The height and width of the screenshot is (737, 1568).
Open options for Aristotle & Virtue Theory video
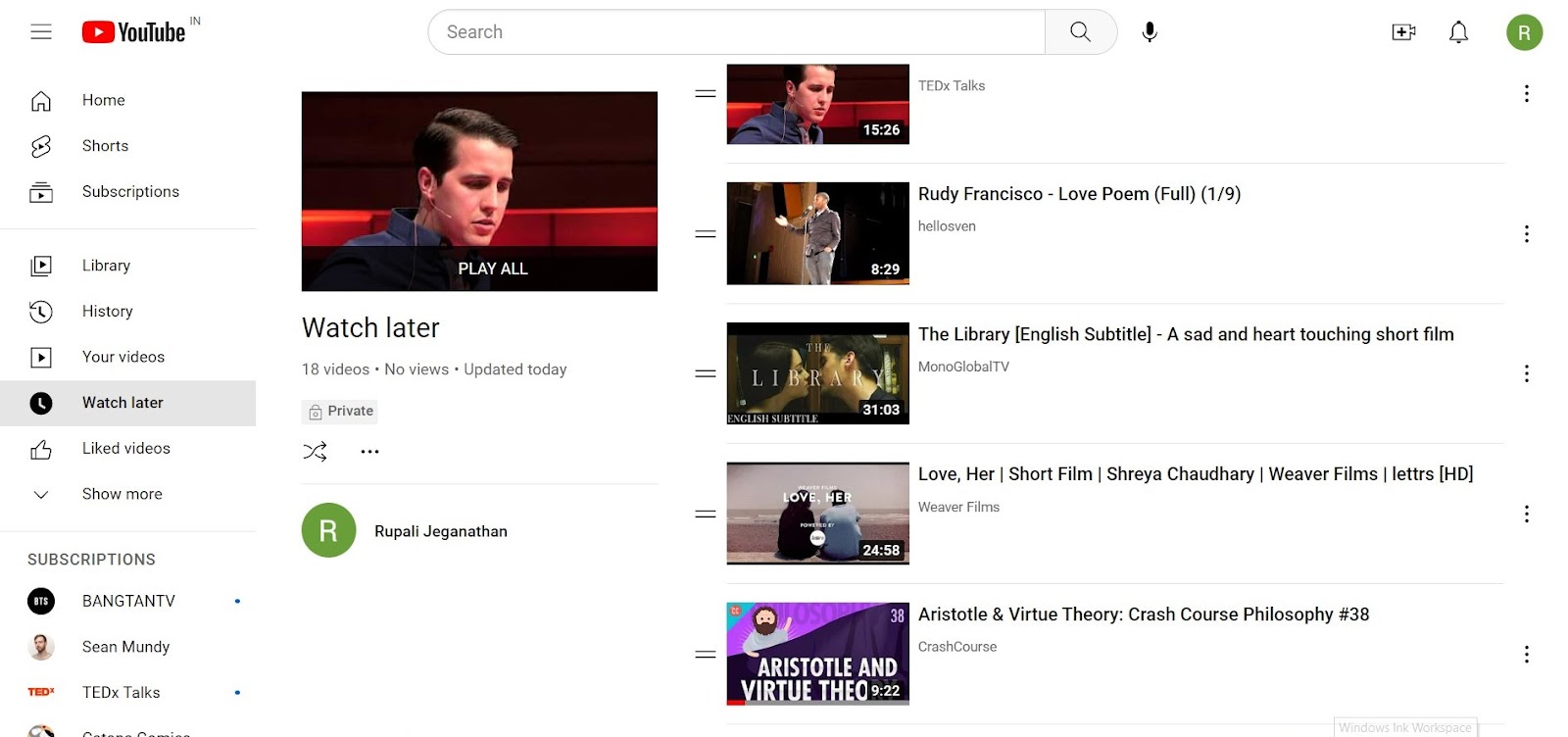pyautogui.click(x=1526, y=654)
